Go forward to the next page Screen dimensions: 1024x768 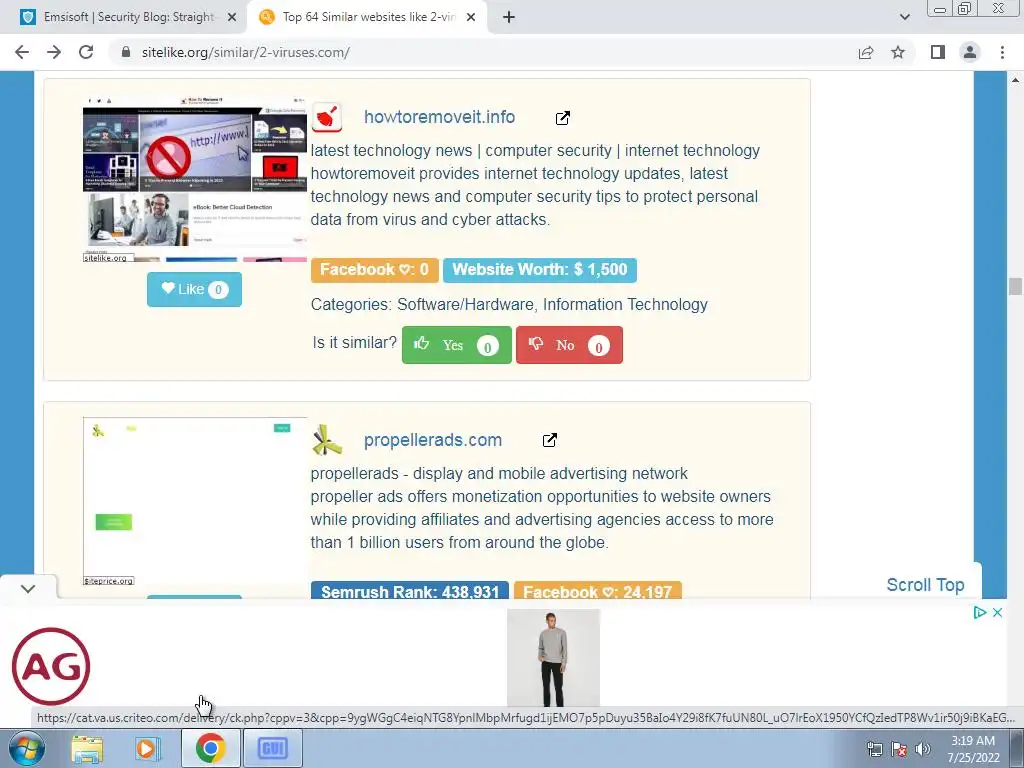click(x=54, y=52)
